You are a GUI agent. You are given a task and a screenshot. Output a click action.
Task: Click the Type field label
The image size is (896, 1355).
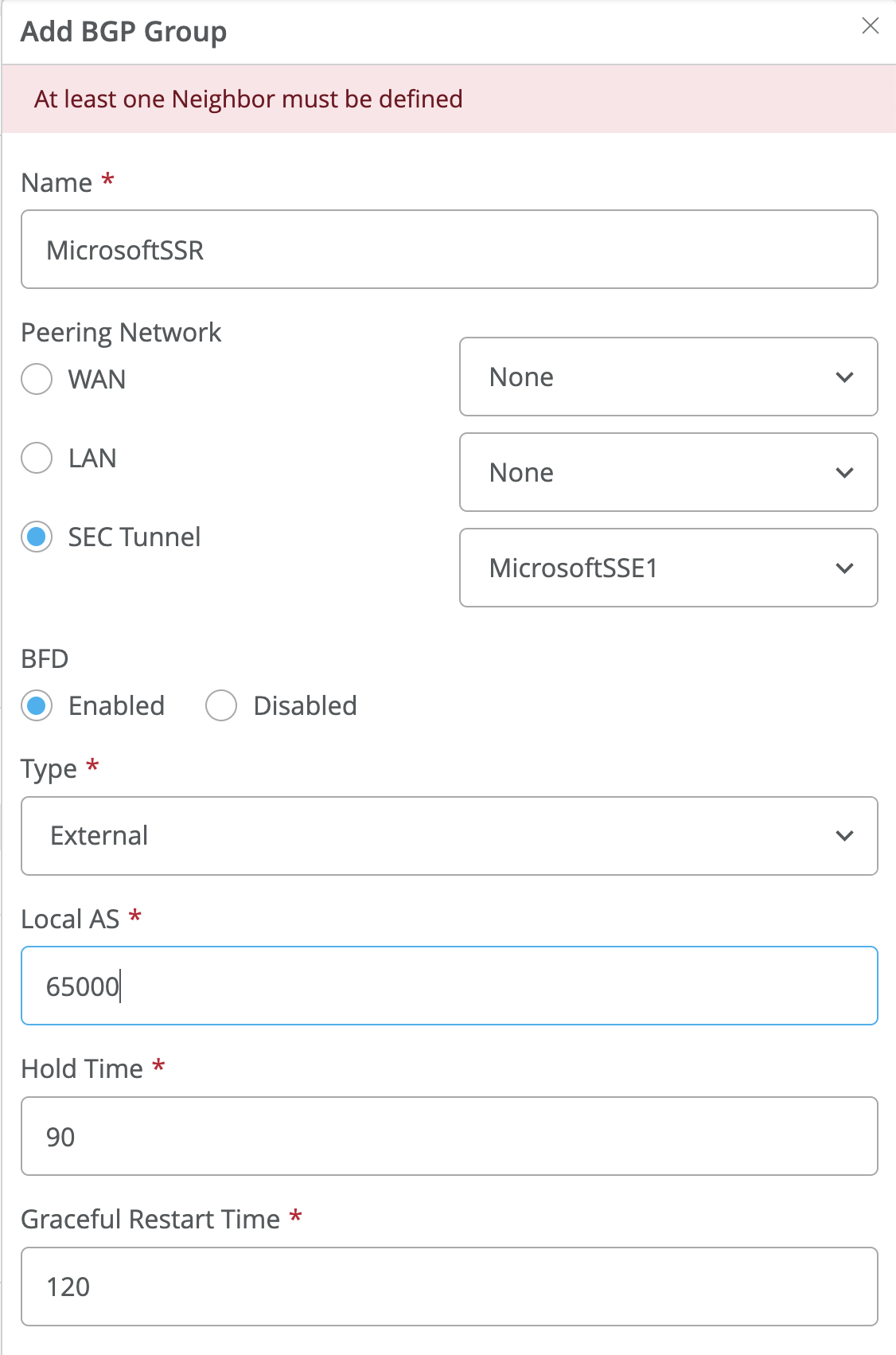click(x=49, y=769)
